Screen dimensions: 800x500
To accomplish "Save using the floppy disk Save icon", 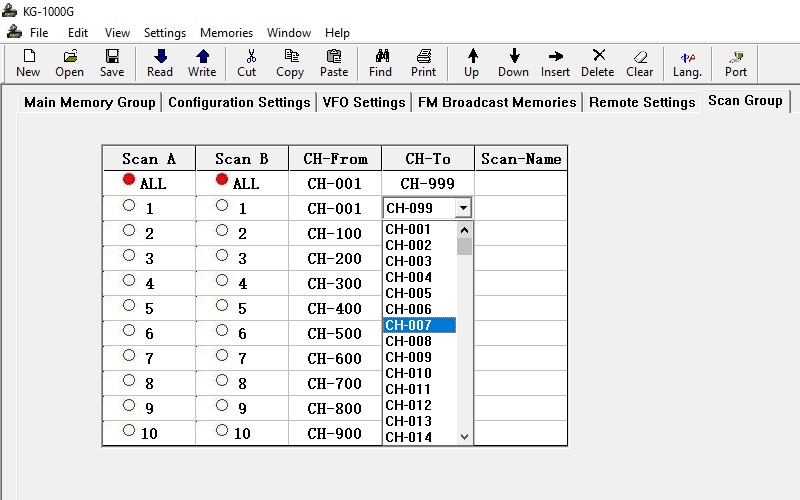I will (112, 63).
